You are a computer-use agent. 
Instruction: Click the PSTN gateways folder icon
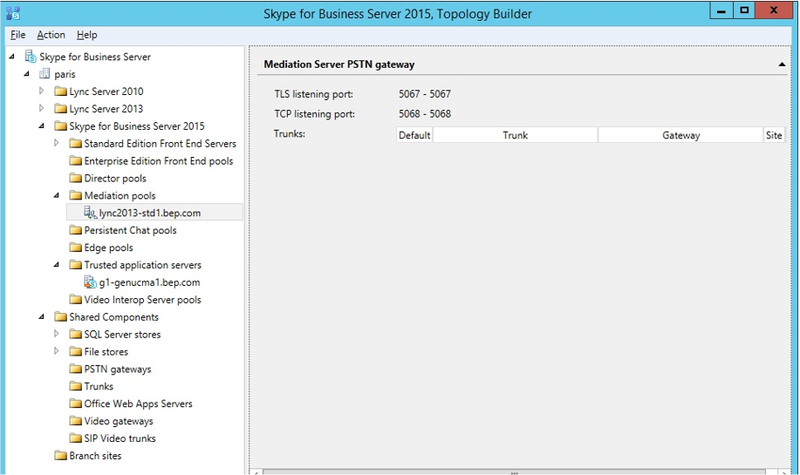(x=76, y=369)
